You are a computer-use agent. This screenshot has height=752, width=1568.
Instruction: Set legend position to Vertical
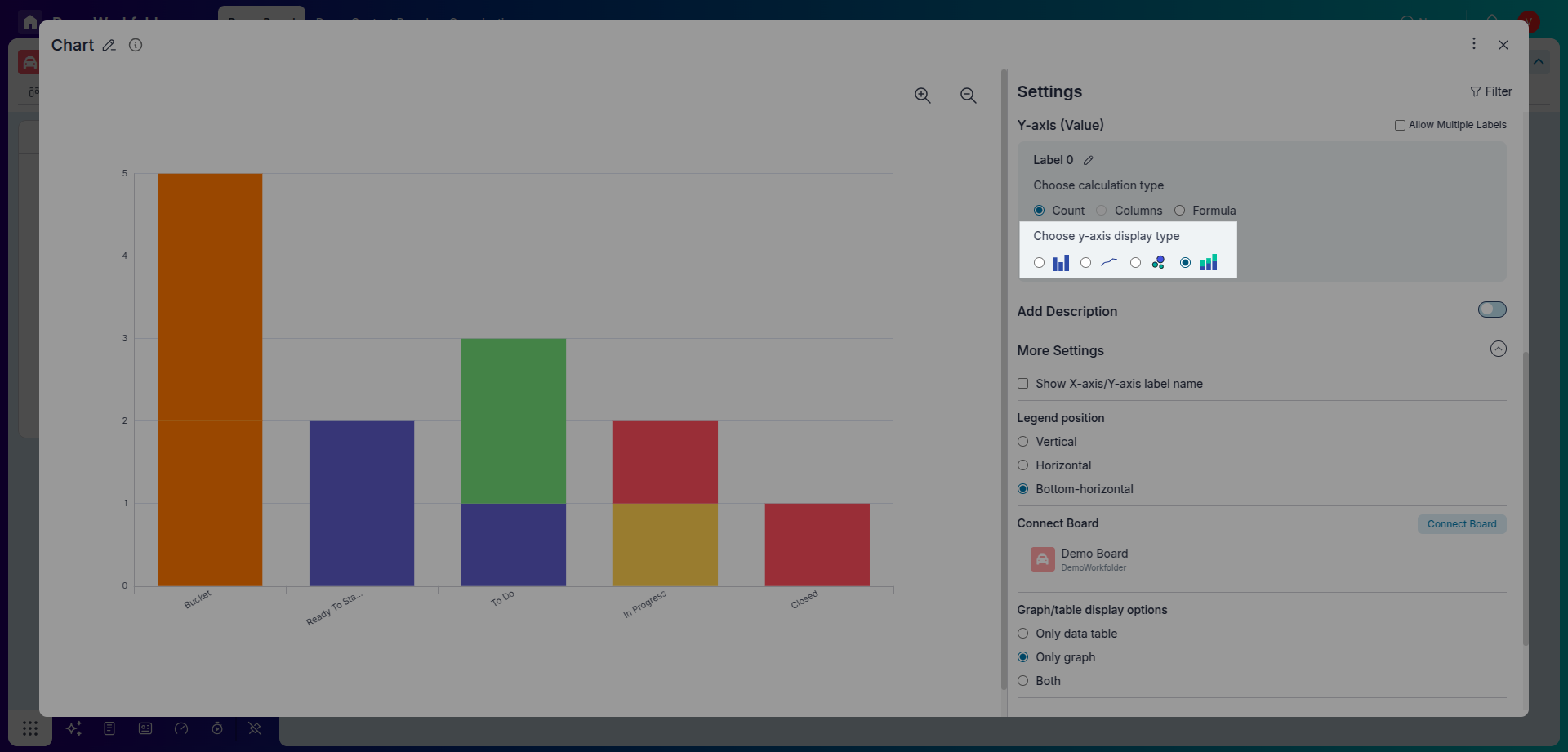coord(1022,442)
